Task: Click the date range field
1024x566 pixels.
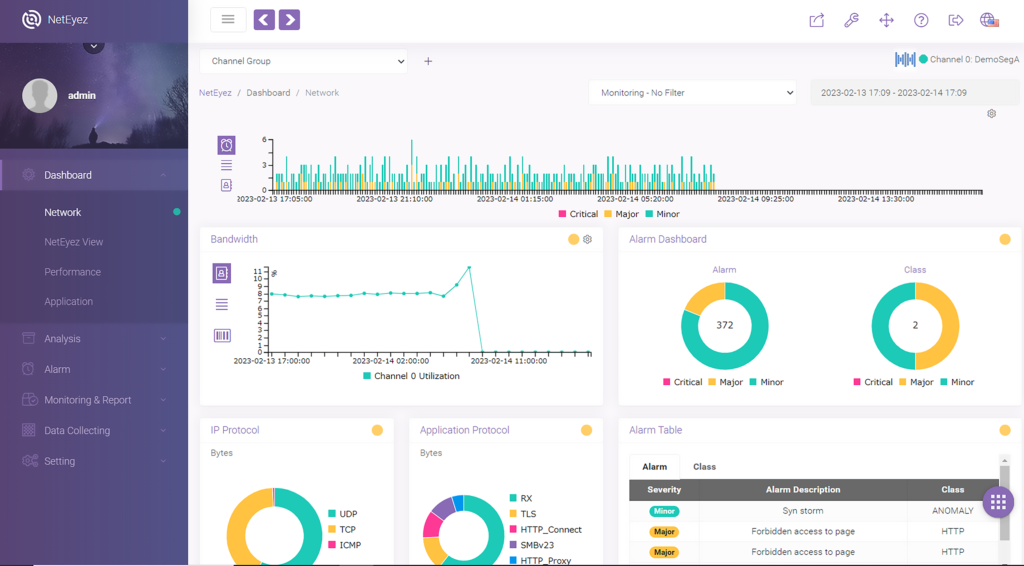Action: [914, 93]
